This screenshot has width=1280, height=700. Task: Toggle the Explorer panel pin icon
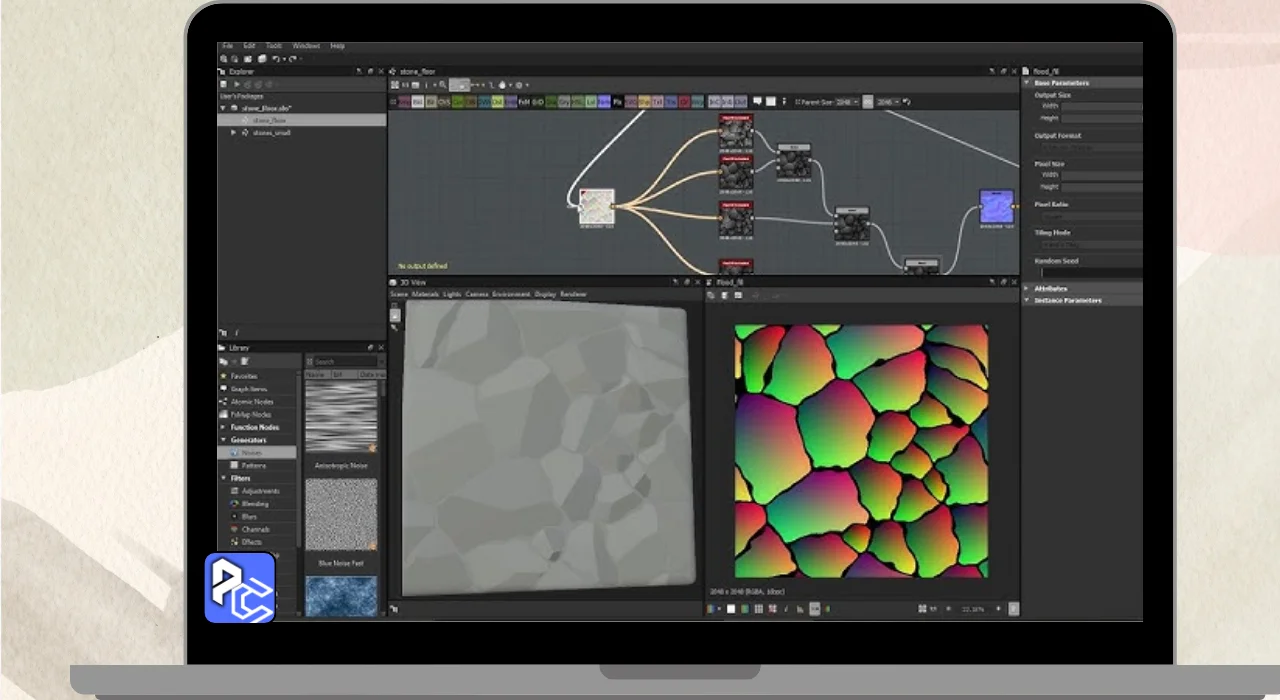tap(358, 71)
